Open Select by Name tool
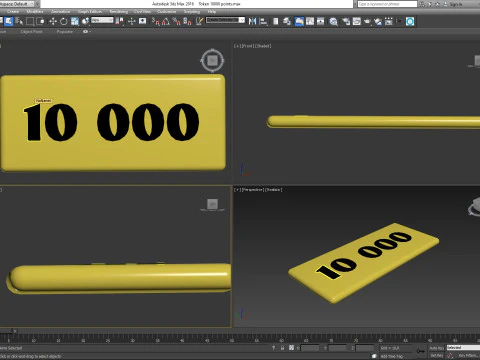The width and height of the screenshot is (480, 360). 19,21
